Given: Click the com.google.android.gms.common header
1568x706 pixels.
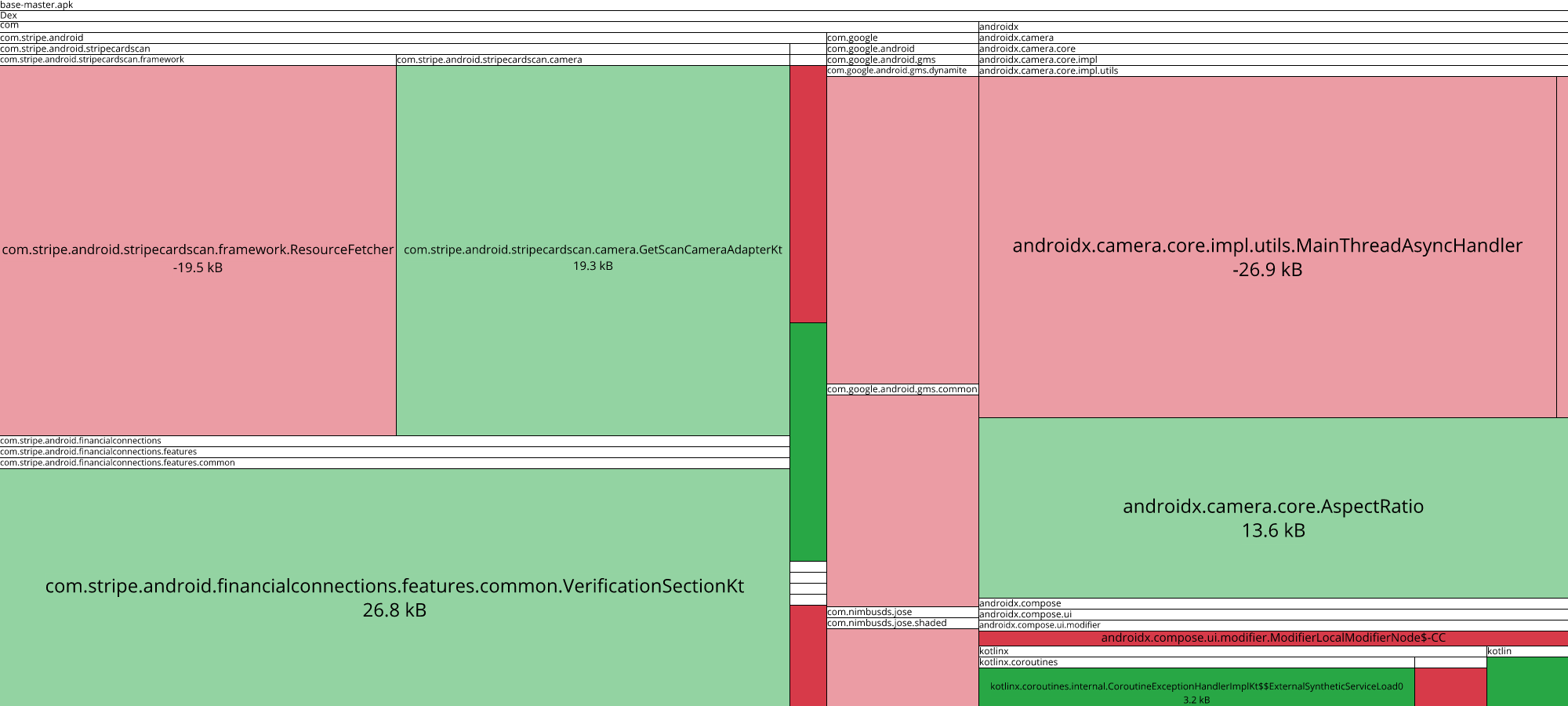Looking at the screenshot, I should pos(902,389).
